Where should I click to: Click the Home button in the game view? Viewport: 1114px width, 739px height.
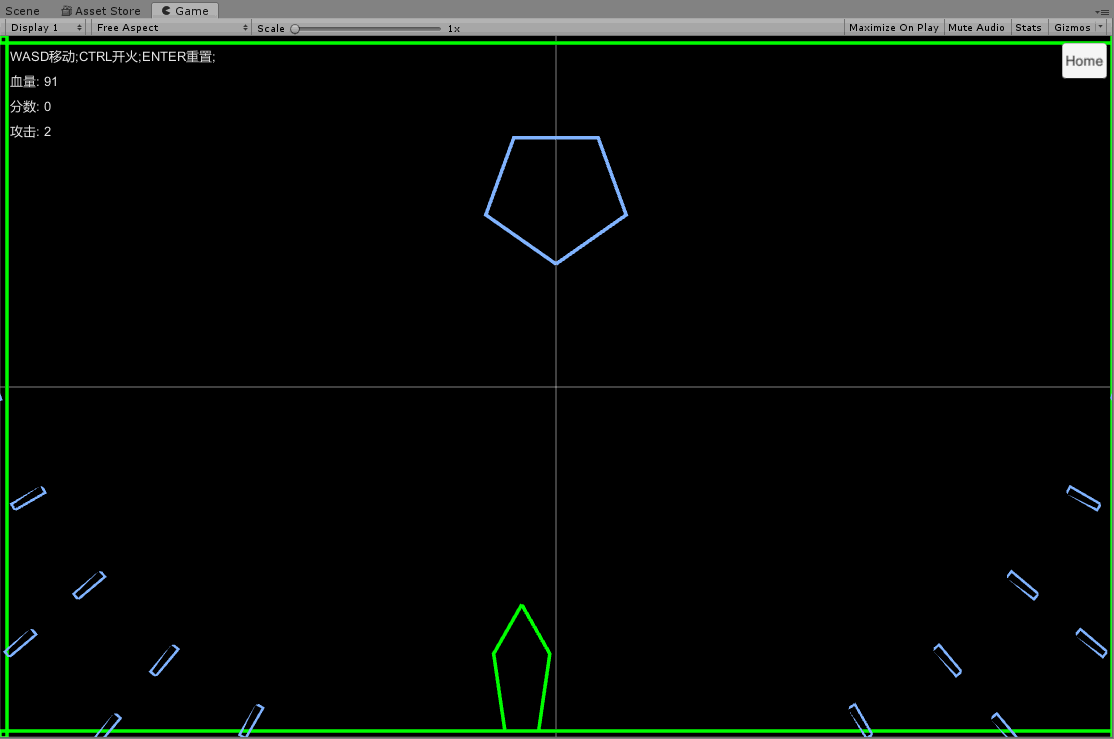point(1084,61)
